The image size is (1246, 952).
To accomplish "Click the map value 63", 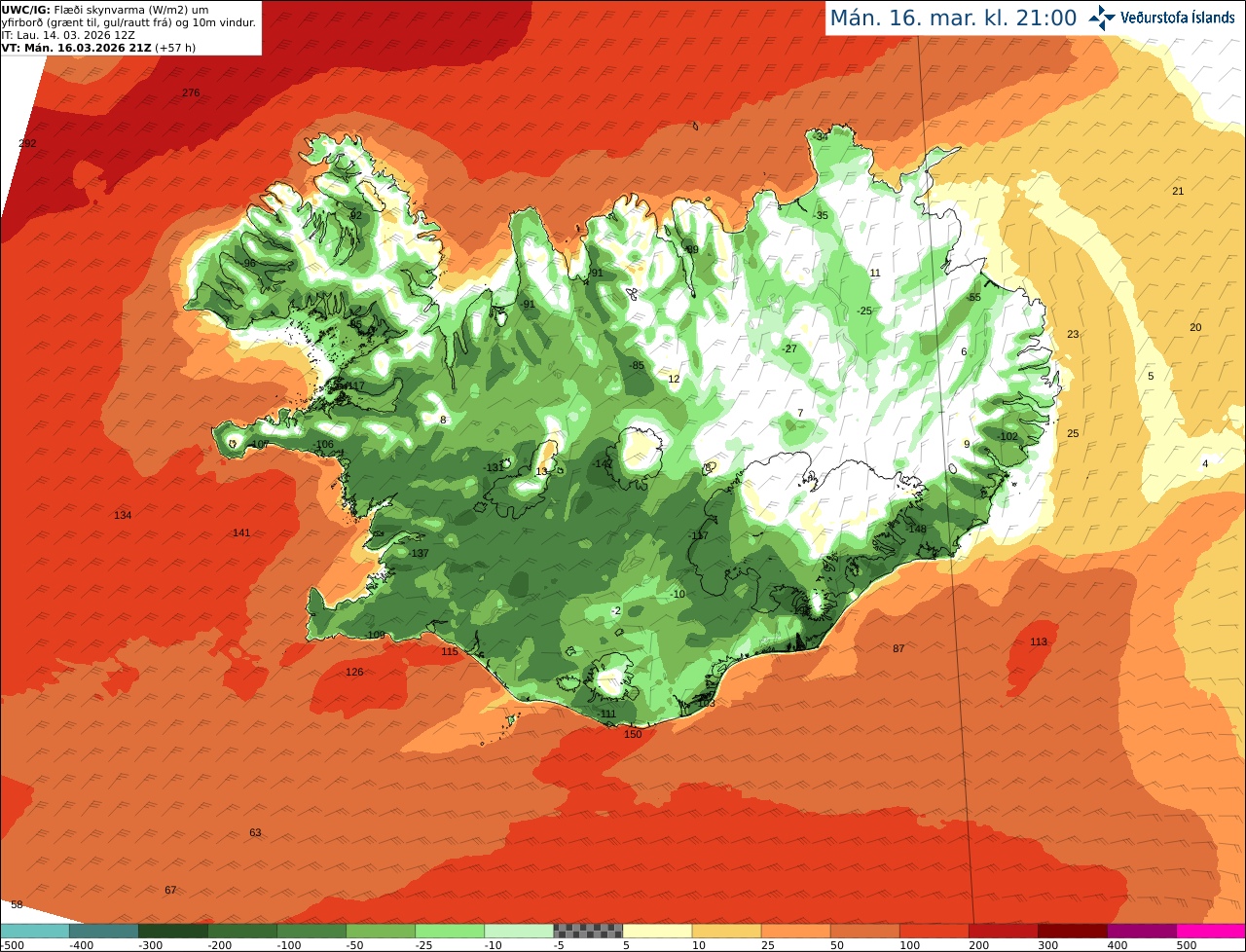I will [x=255, y=832].
